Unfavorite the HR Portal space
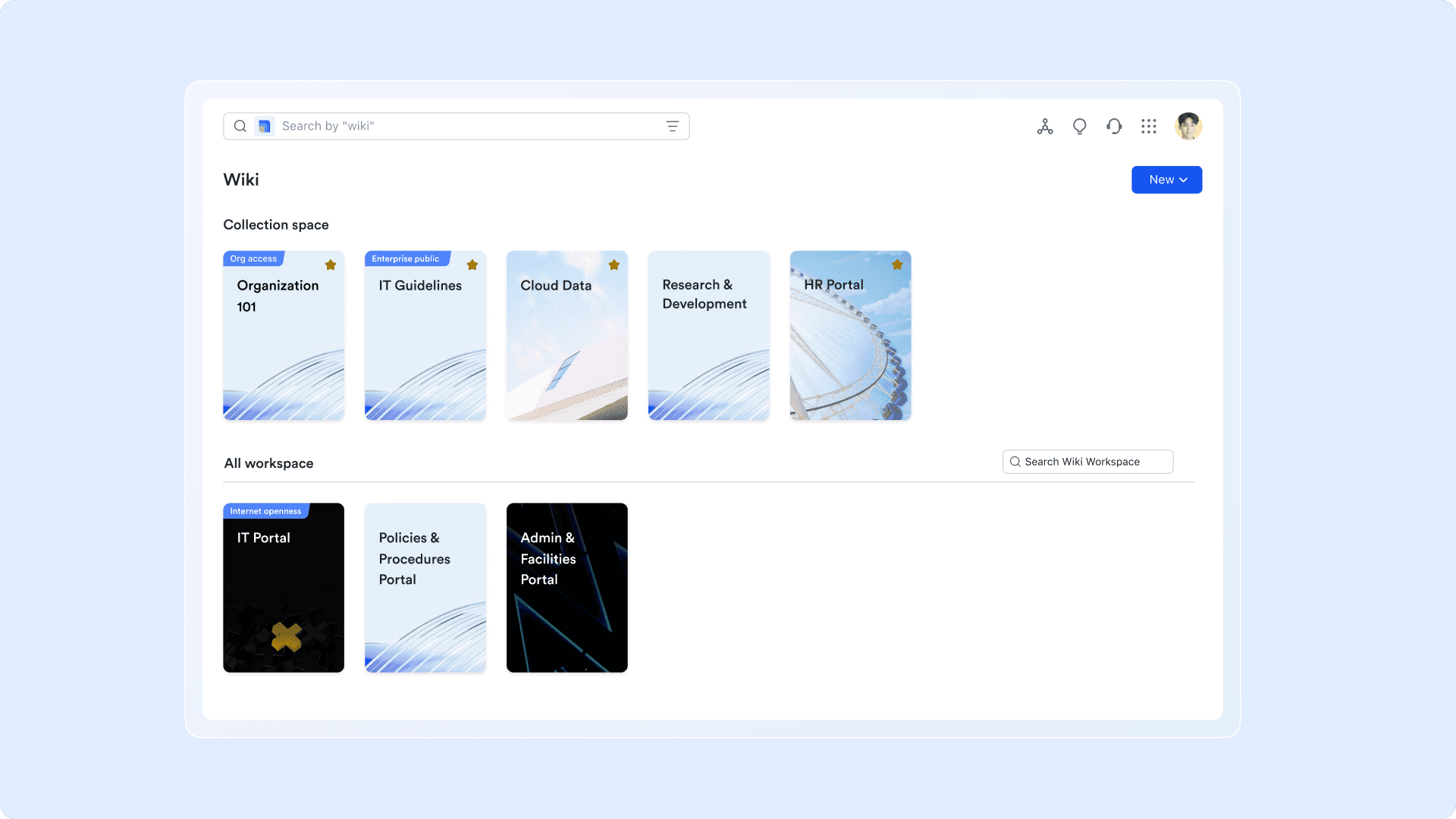1456x819 pixels. click(x=897, y=265)
